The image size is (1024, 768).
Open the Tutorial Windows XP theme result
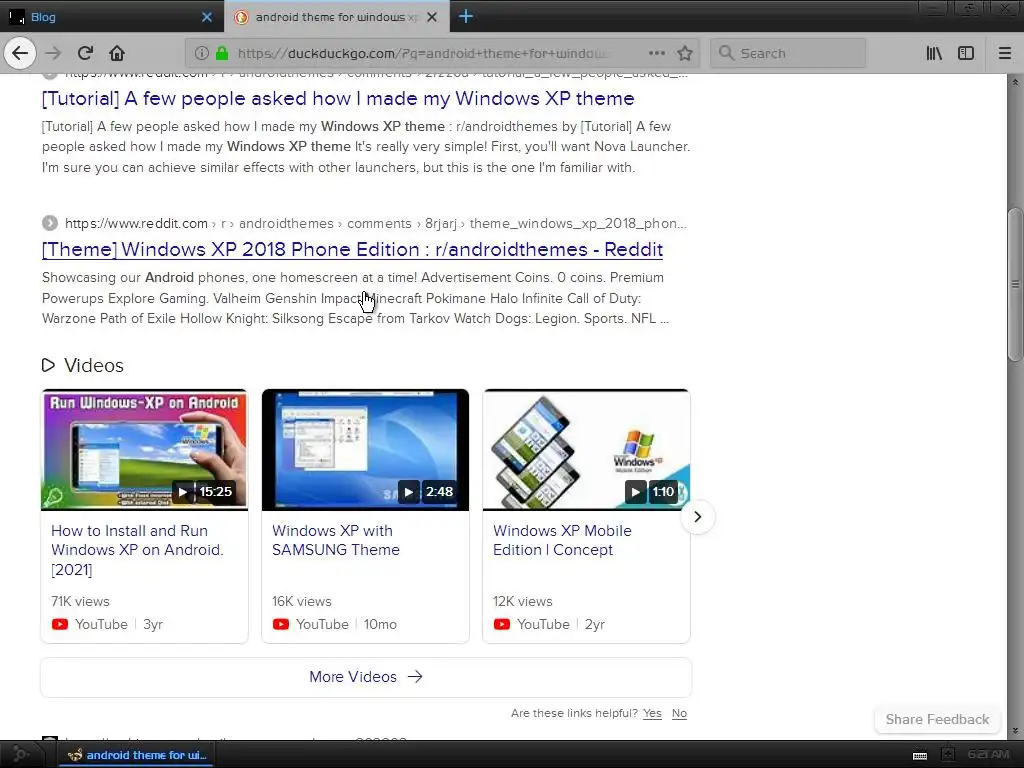click(338, 99)
